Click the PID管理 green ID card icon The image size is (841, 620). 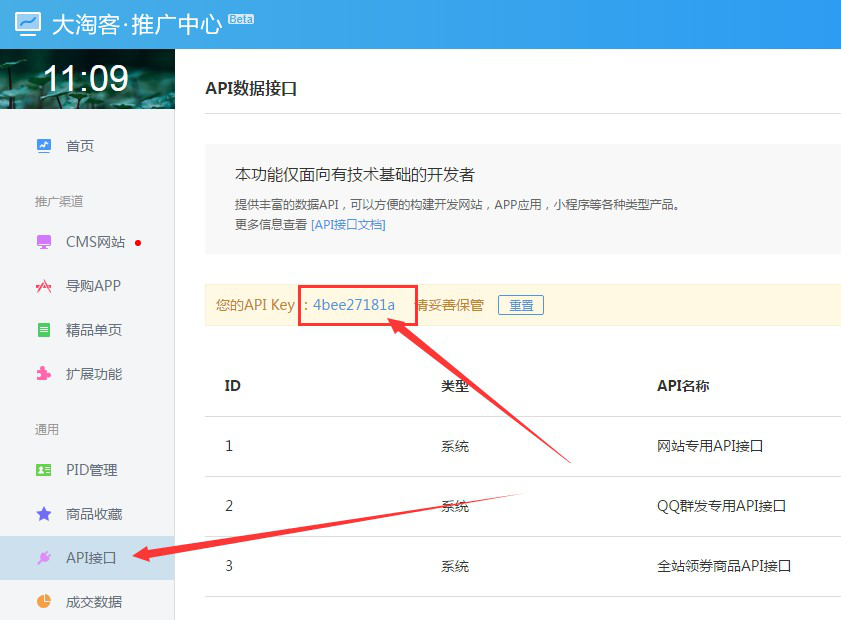point(44,470)
